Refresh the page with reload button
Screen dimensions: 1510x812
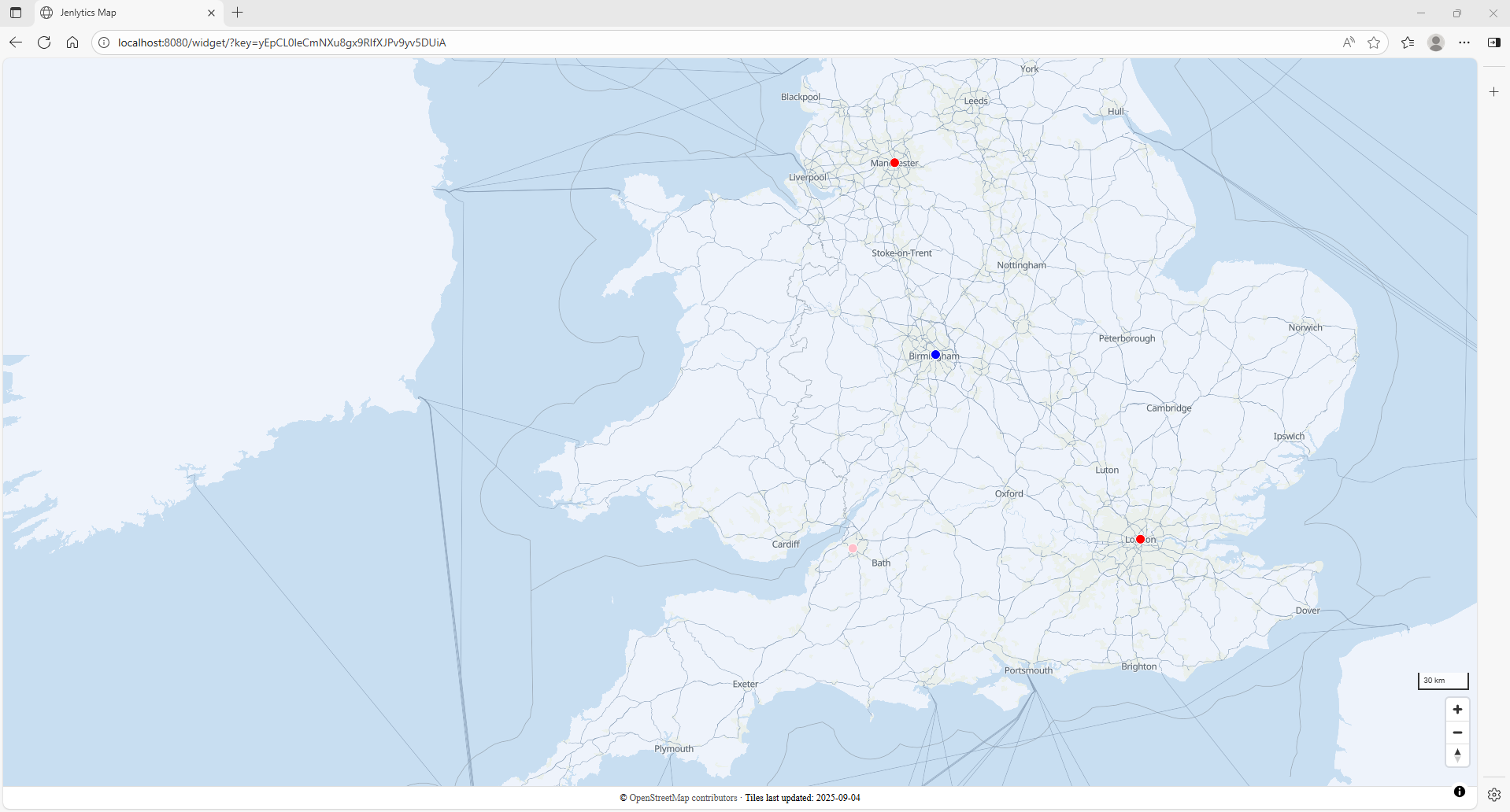coord(44,42)
